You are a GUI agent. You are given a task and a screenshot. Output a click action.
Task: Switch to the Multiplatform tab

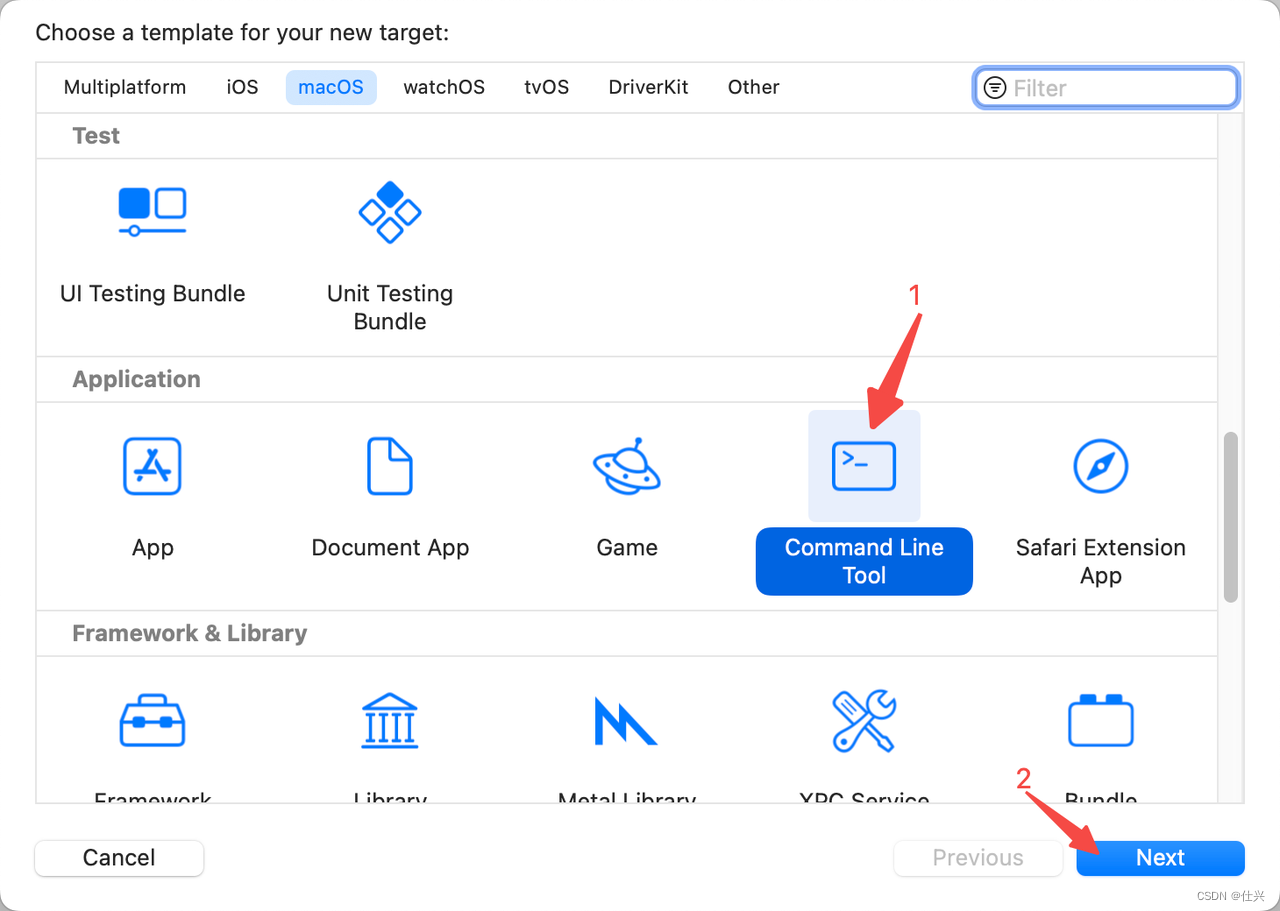coord(125,87)
